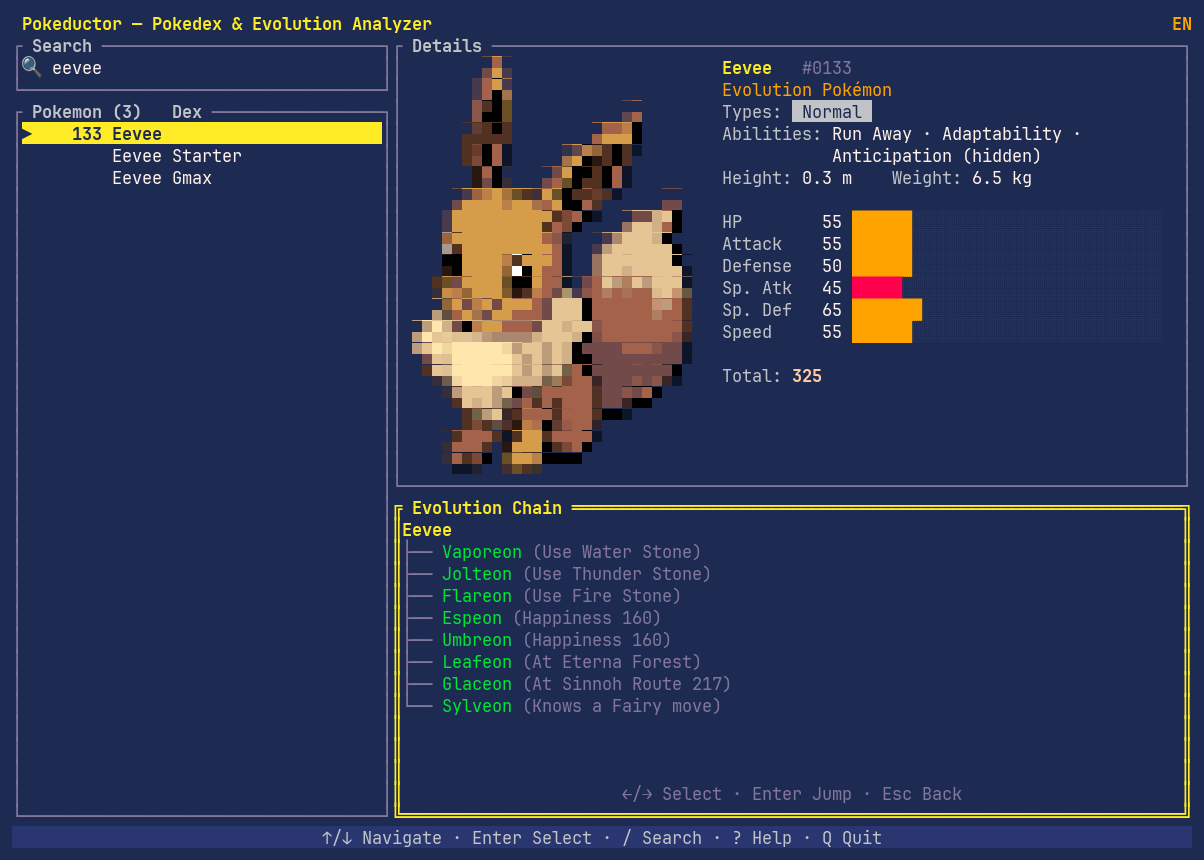This screenshot has height=860, width=1204.
Task: Click the ←/→ Select hint
Action: click(672, 794)
